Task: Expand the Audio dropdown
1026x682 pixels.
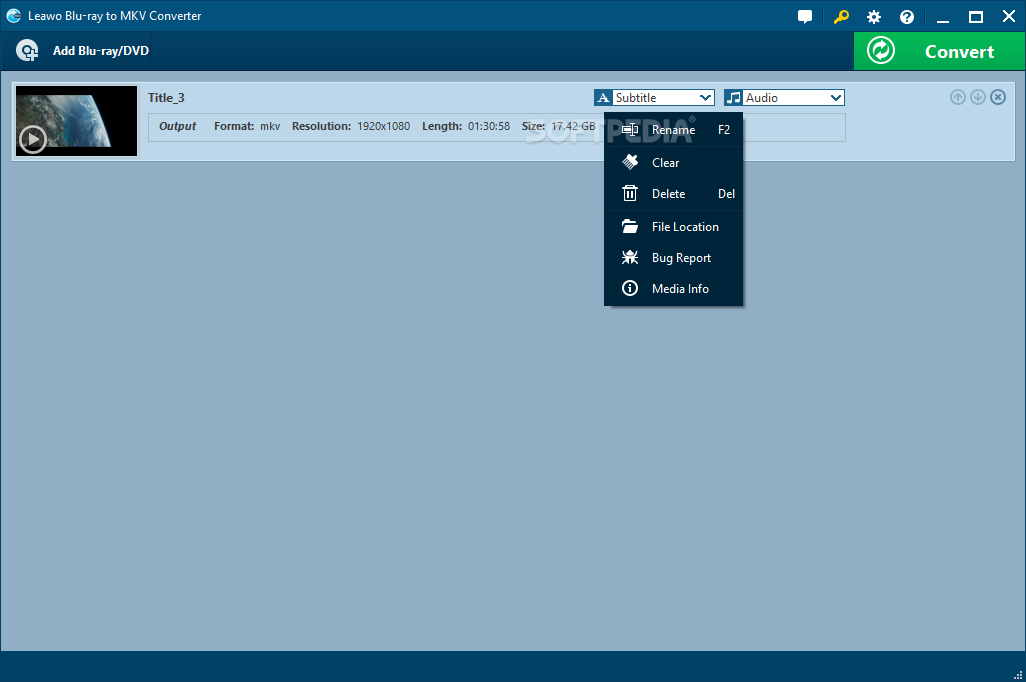Action: tap(836, 98)
